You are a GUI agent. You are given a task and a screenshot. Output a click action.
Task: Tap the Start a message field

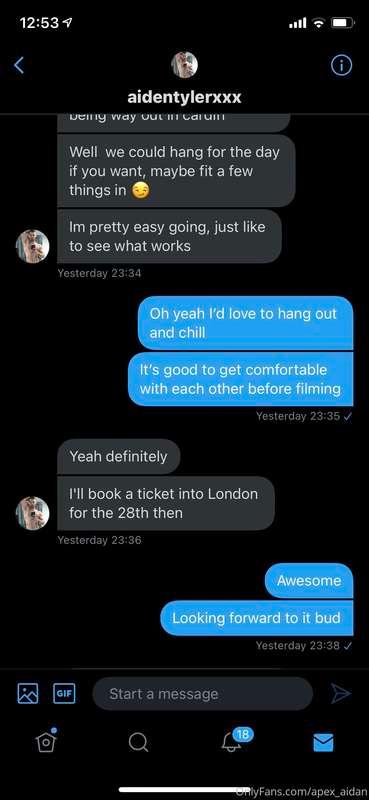(203, 694)
